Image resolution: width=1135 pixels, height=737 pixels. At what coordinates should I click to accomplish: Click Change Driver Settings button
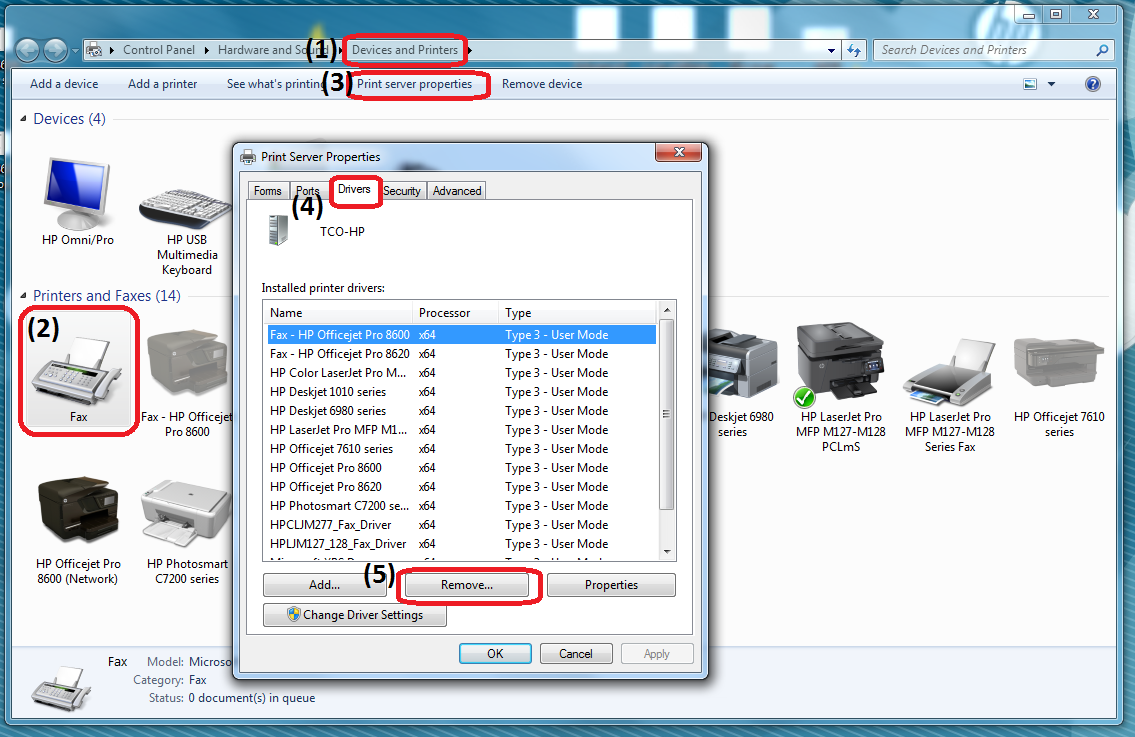354,615
